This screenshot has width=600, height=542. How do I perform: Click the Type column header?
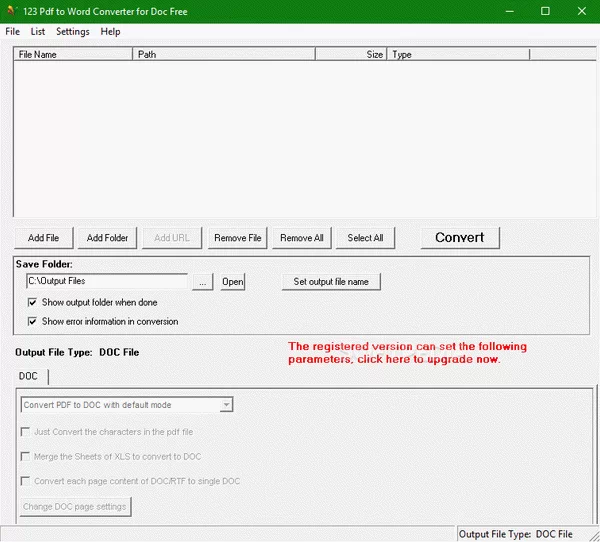point(458,54)
